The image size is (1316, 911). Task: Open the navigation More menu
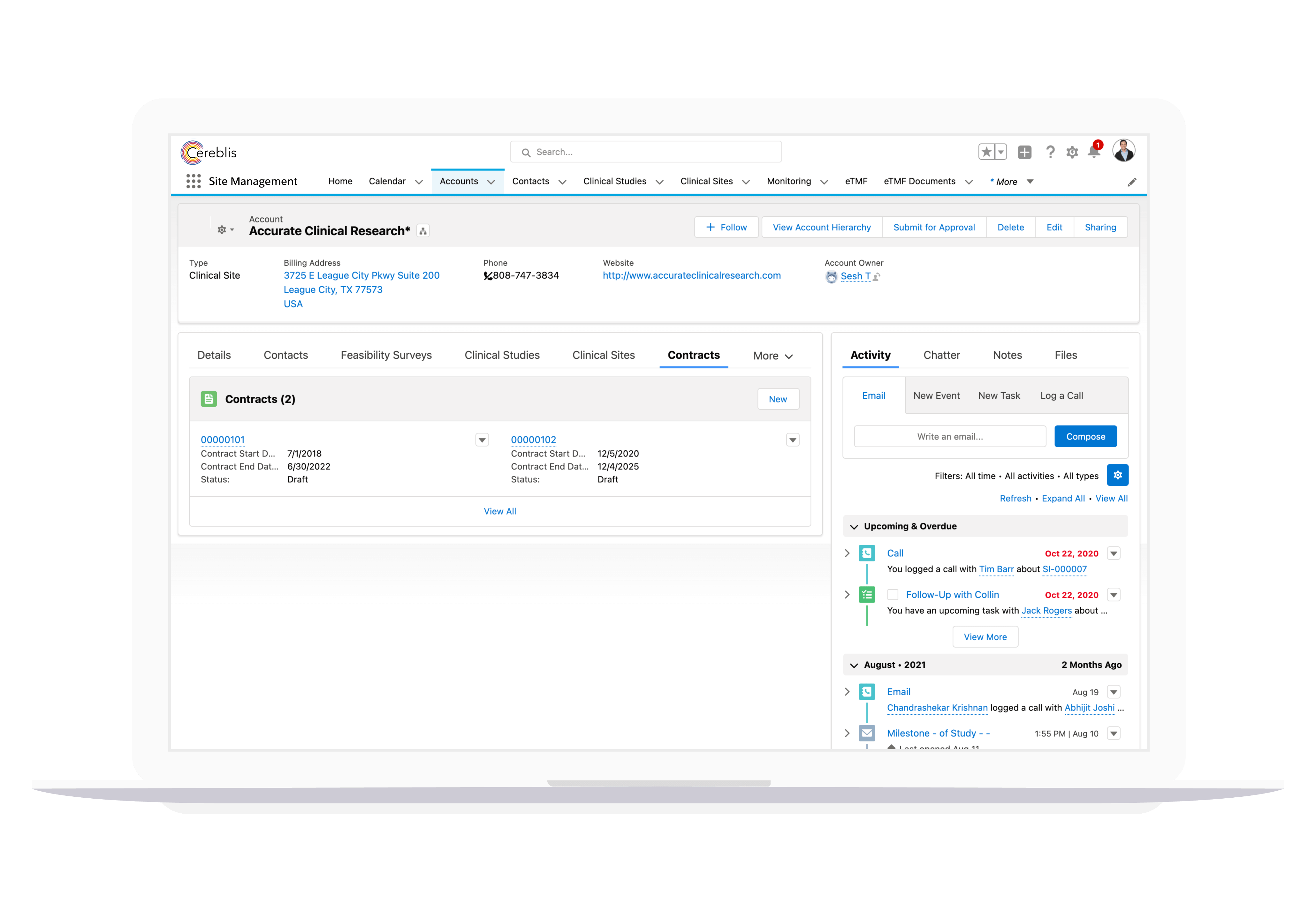click(x=1012, y=182)
